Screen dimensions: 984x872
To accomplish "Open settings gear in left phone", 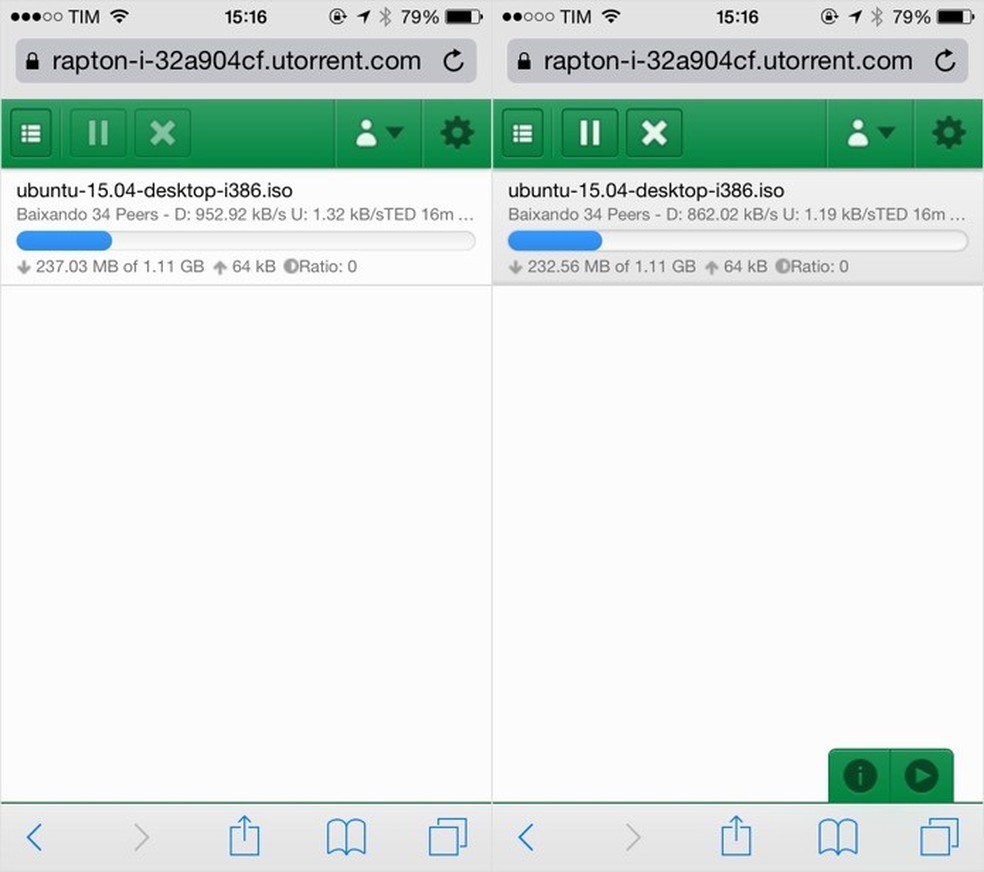I will pyautogui.click(x=457, y=133).
